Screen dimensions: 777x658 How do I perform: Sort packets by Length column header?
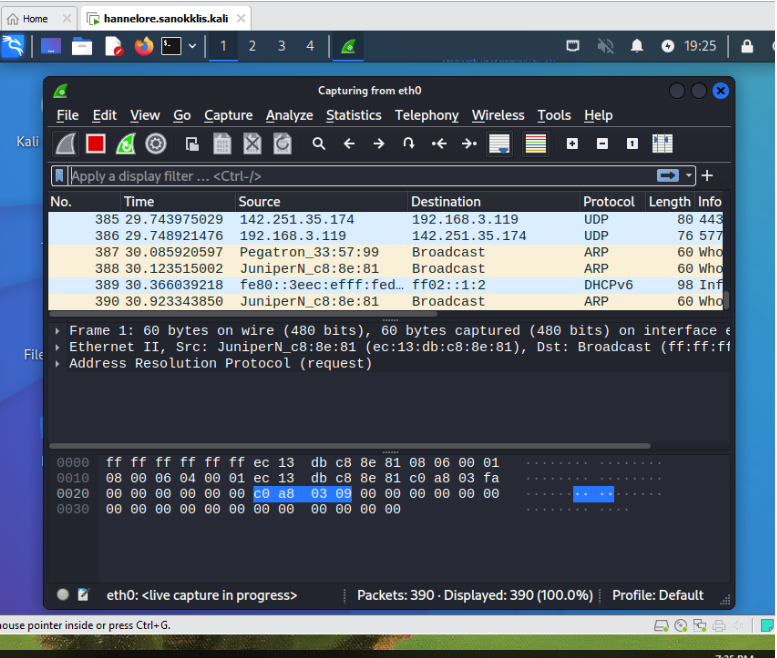click(x=670, y=202)
